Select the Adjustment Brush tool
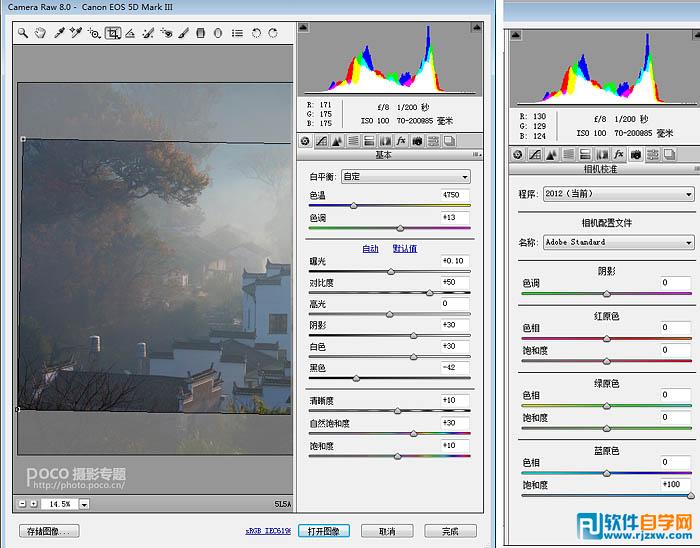This screenshot has width=700, height=548. click(183, 33)
